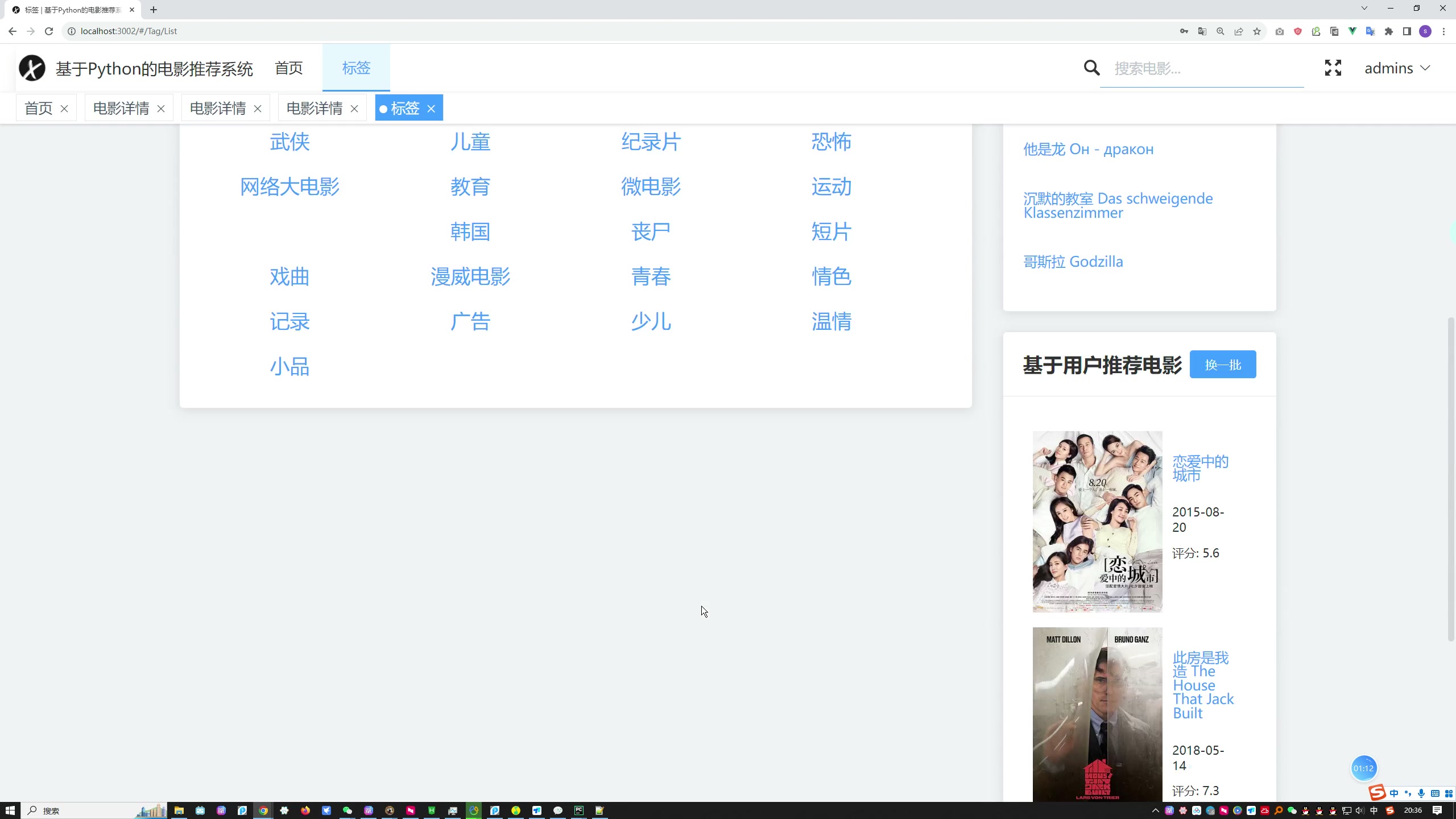Open the 网络大电影 tag
The image size is (1456, 819).
pos(289,187)
